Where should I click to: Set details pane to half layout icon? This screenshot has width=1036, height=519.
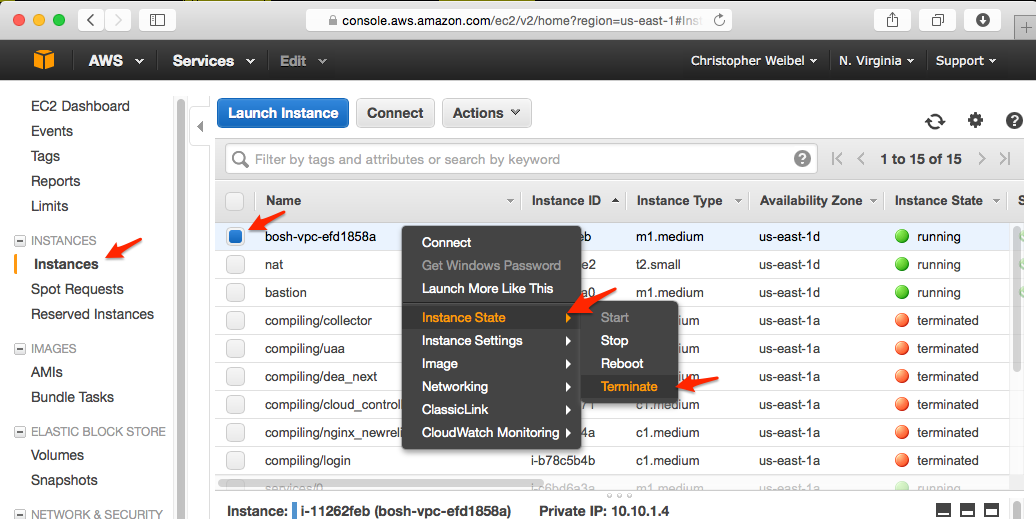pos(967,510)
